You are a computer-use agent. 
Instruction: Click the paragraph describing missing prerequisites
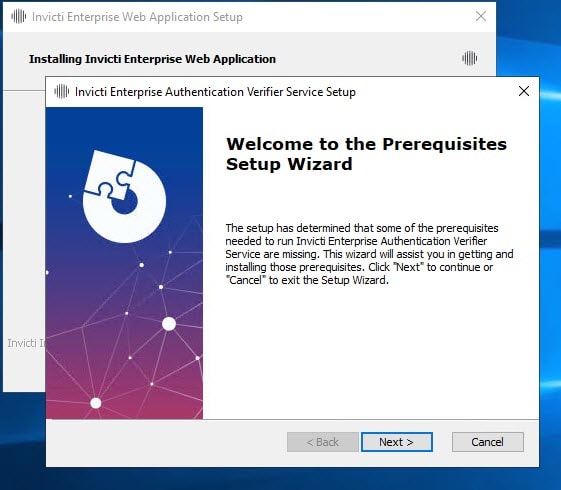369,254
